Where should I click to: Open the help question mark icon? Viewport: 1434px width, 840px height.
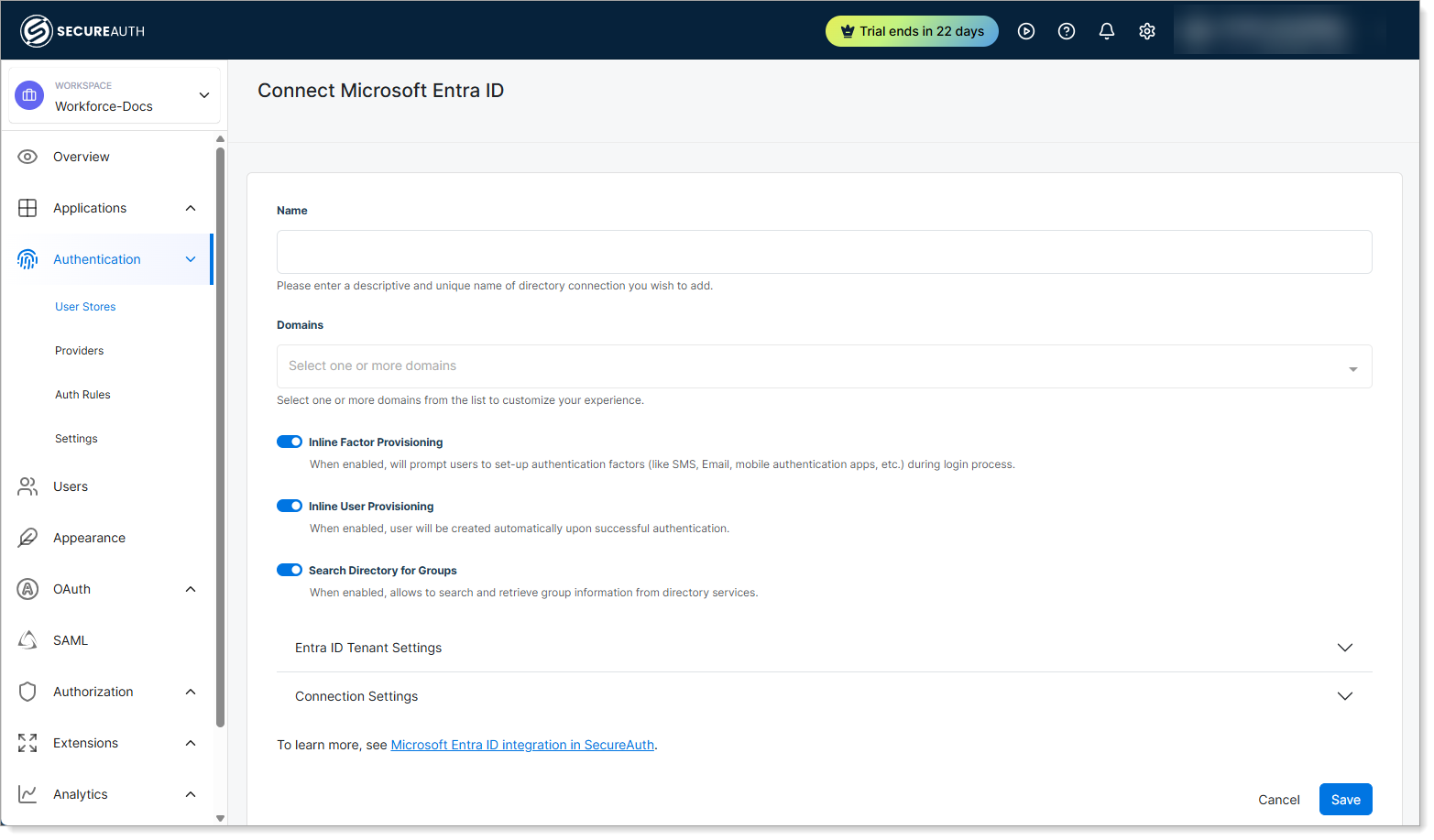[1067, 31]
